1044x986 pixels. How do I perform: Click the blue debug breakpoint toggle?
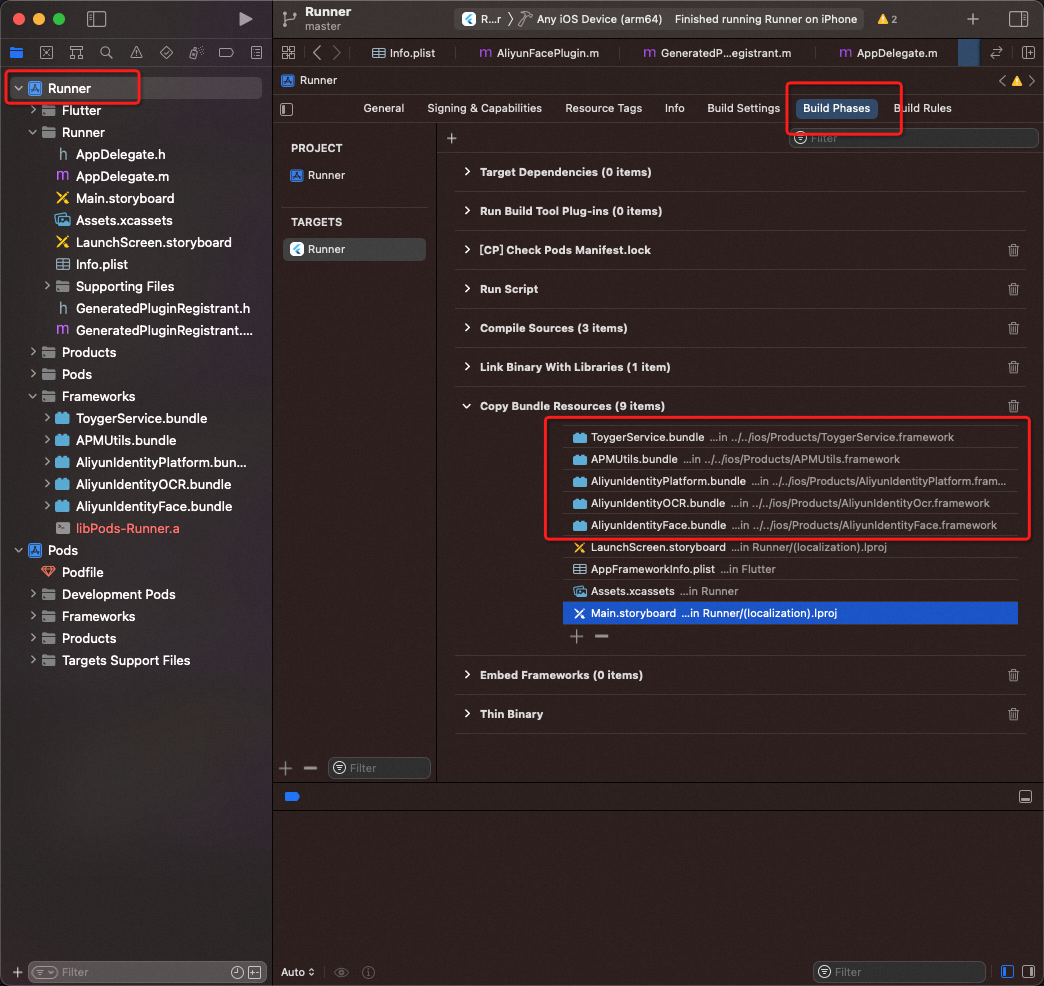tap(292, 797)
